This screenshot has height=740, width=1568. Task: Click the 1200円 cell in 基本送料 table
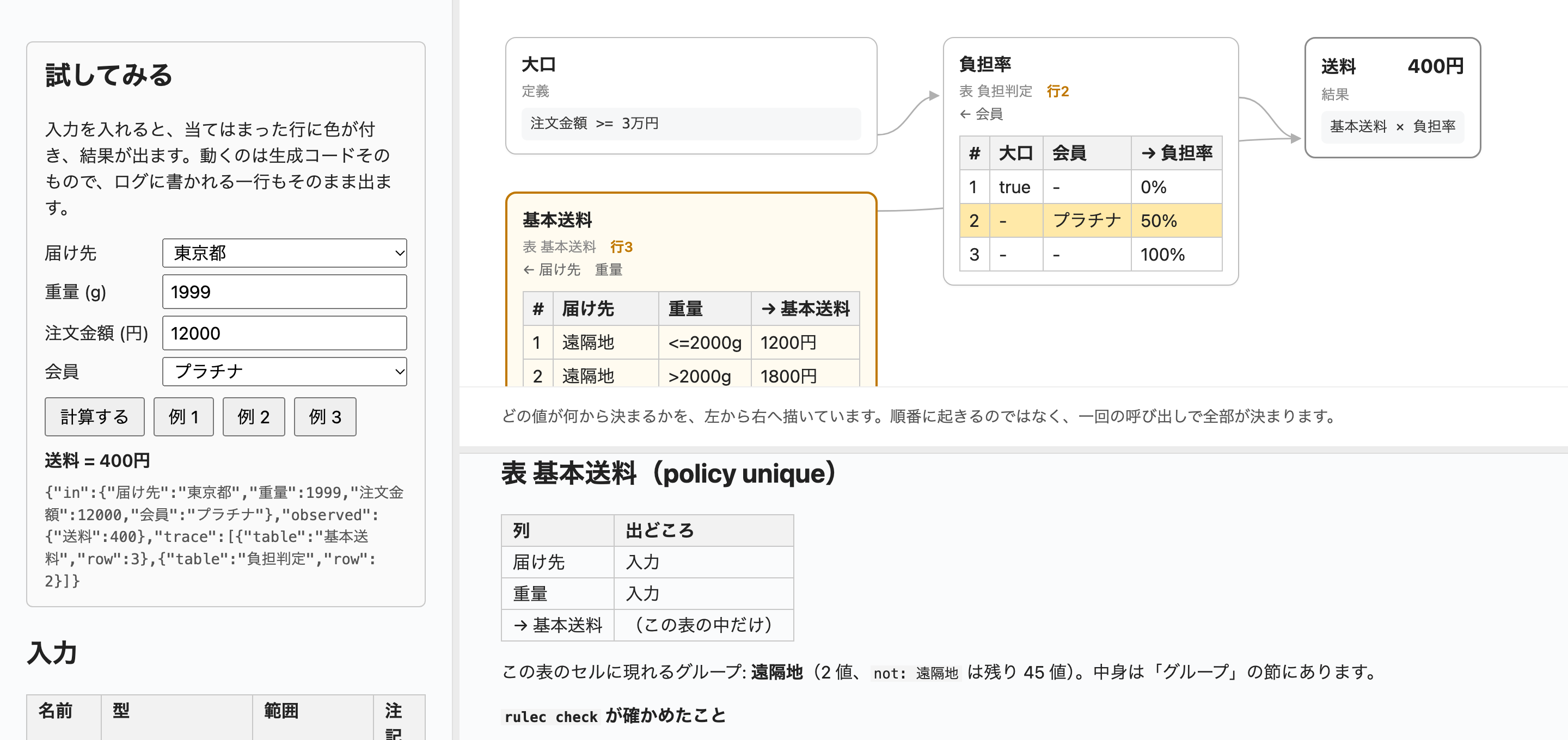[805, 343]
